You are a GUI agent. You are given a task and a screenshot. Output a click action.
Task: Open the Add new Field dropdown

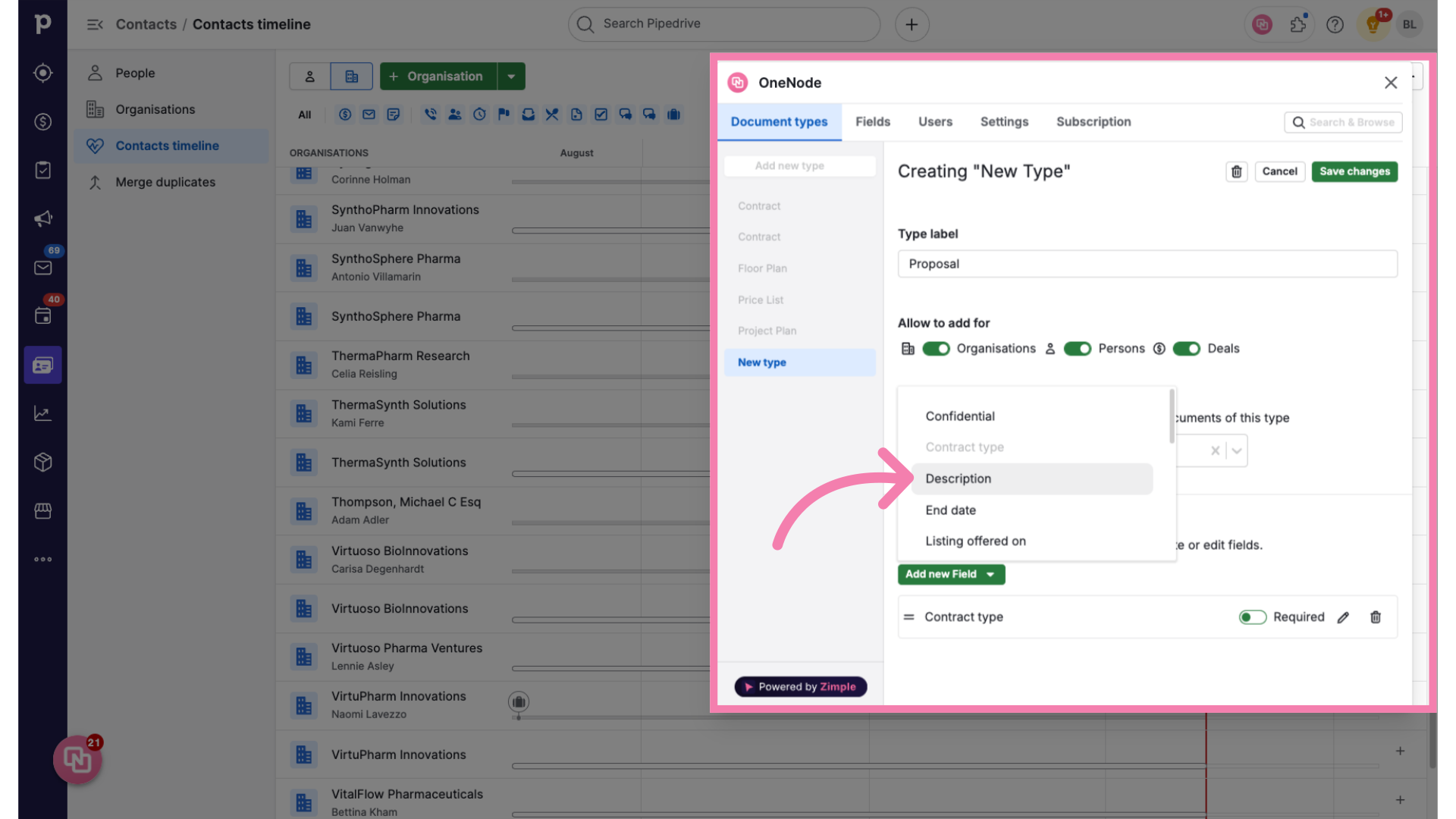[x=951, y=574]
